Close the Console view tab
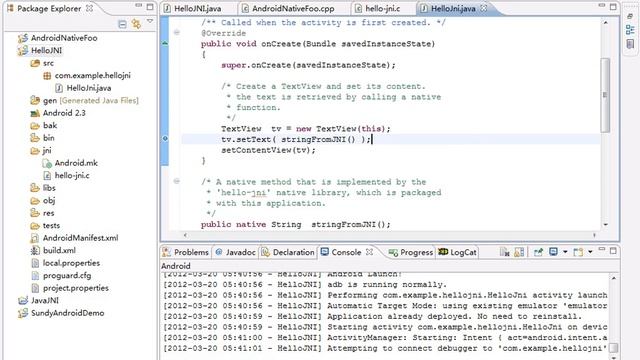The width and height of the screenshot is (640, 360). click(369, 252)
